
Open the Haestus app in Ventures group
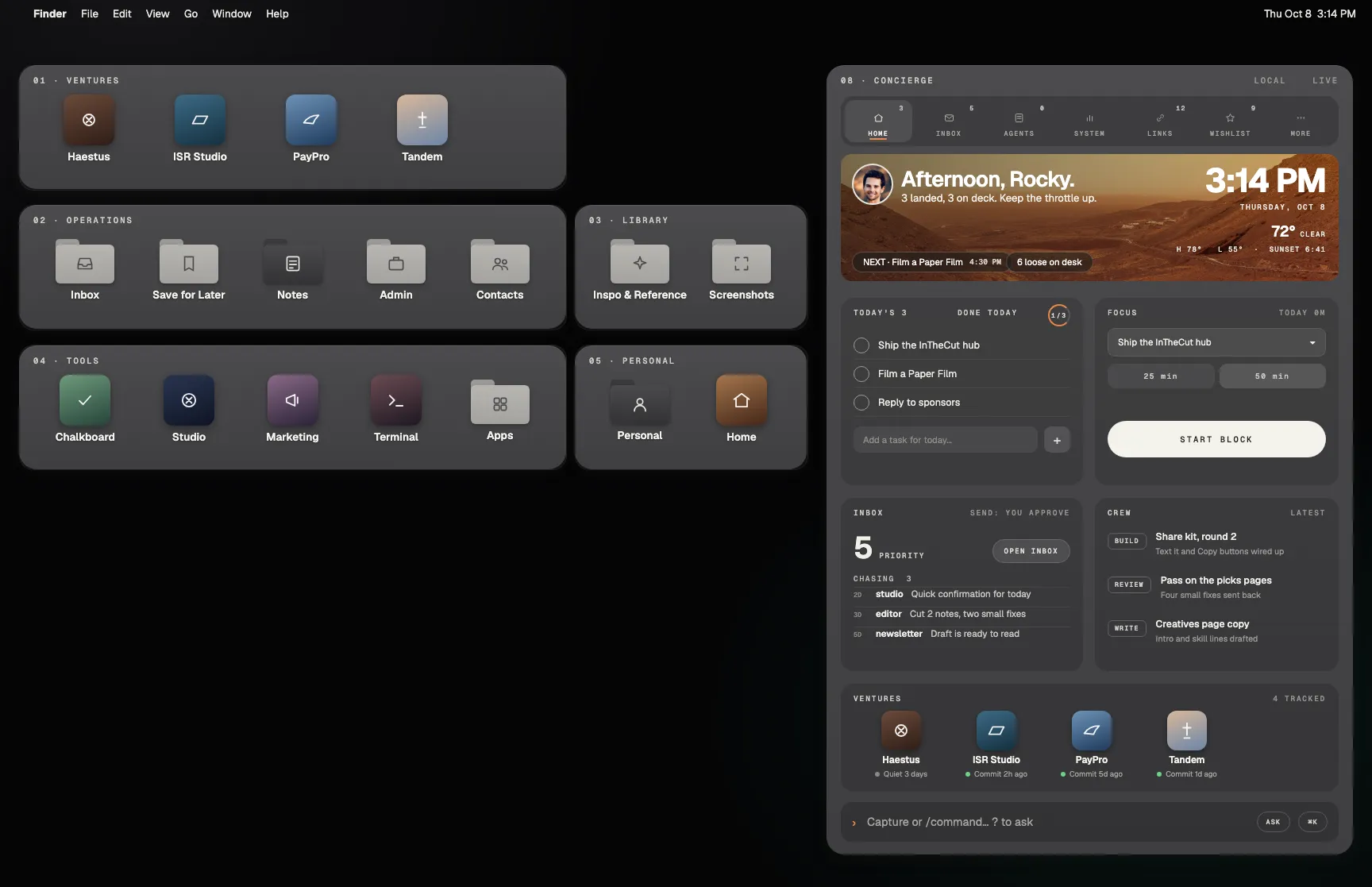(89, 120)
